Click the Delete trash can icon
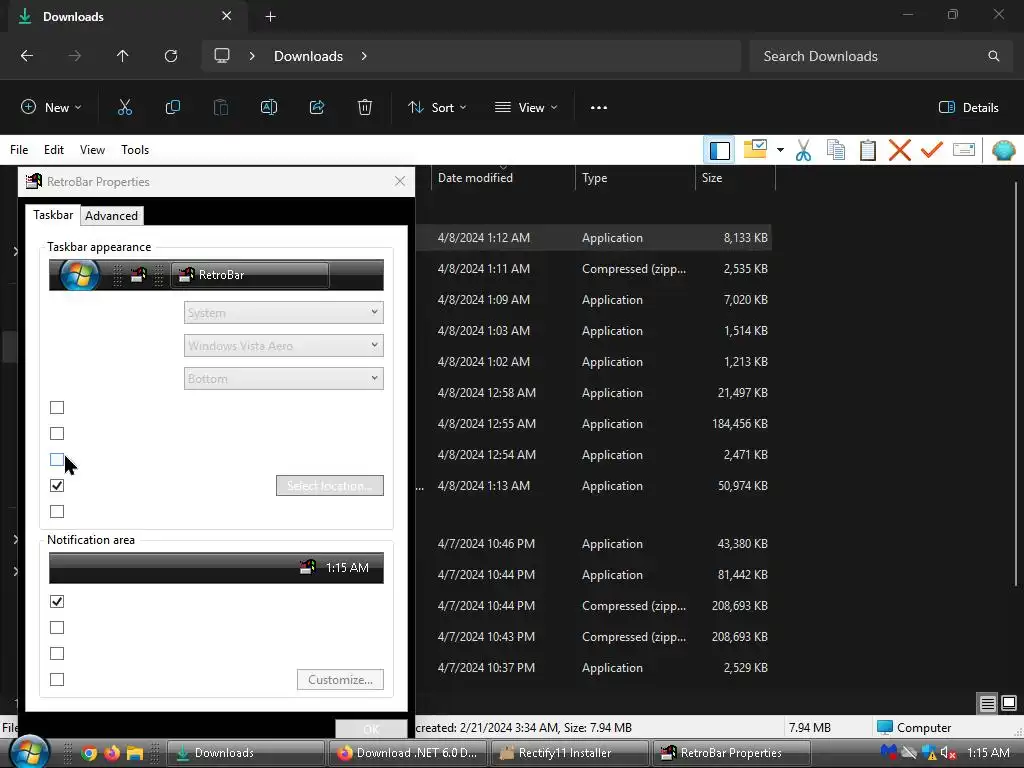1024x768 pixels. pyautogui.click(x=365, y=108)
